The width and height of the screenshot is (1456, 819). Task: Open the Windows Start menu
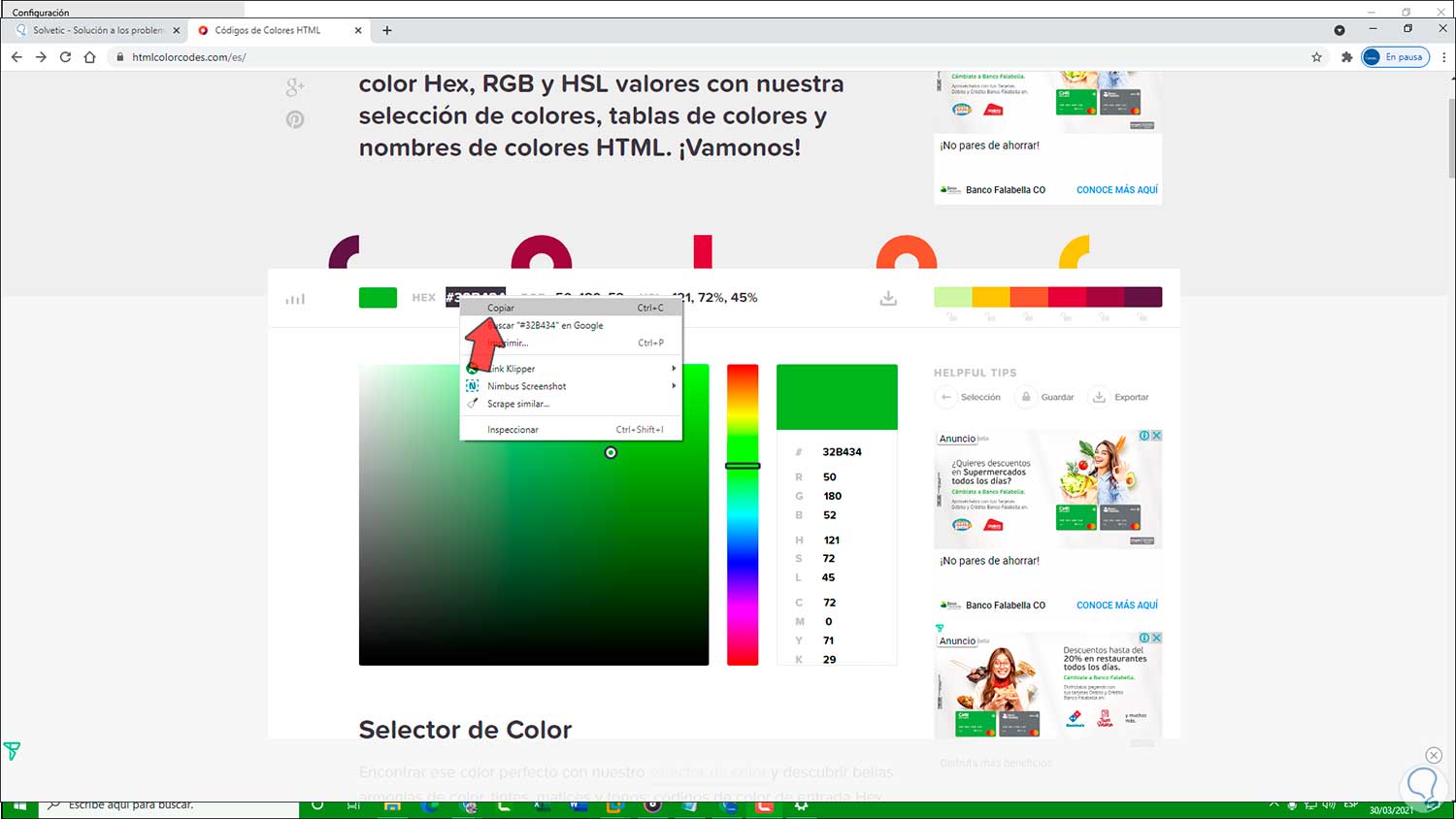(19, 806)
